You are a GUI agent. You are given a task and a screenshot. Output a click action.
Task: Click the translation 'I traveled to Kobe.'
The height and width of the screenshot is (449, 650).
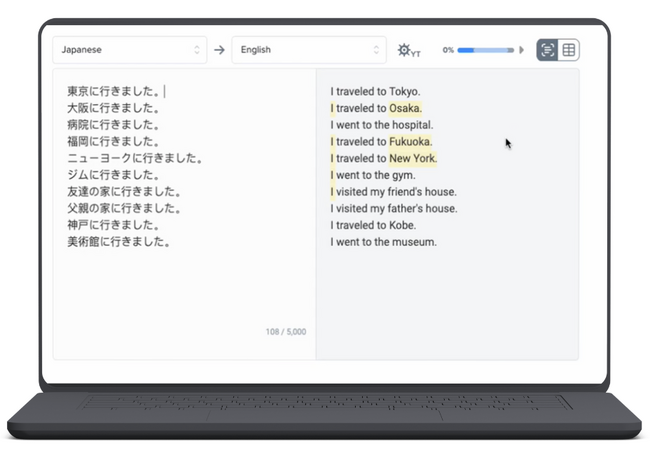point(373,225)
